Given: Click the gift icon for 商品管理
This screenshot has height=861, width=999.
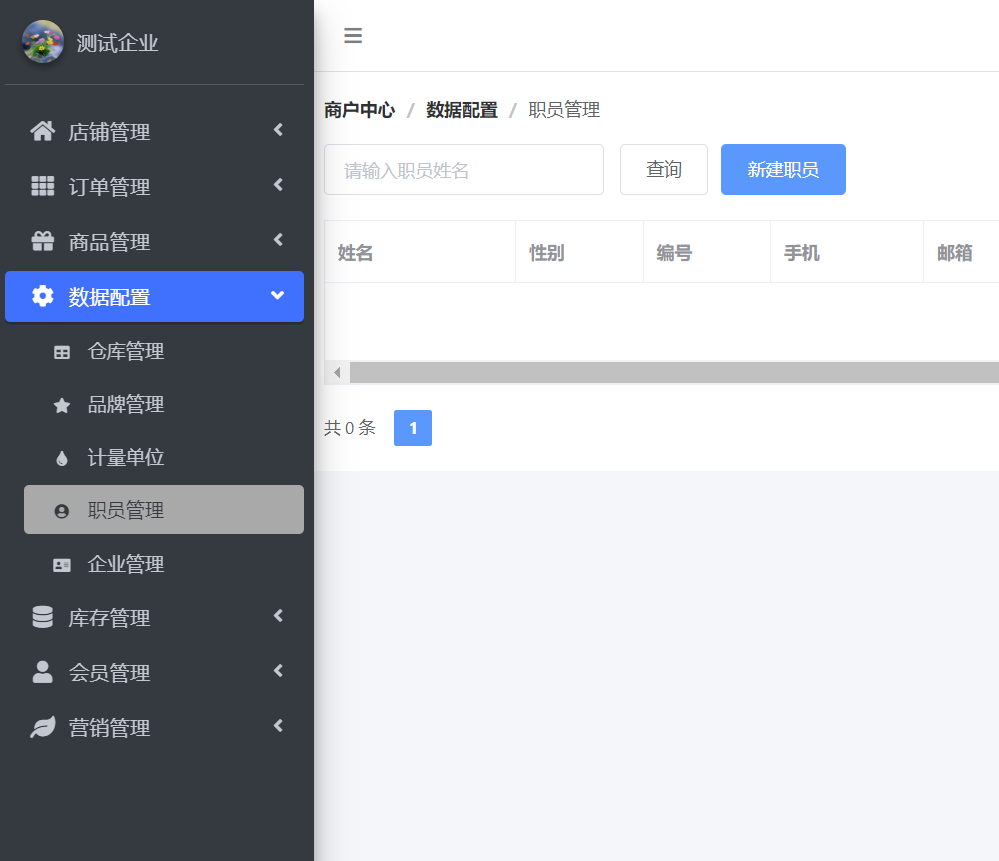Looking at the screenshot, I should coord(42,241).
